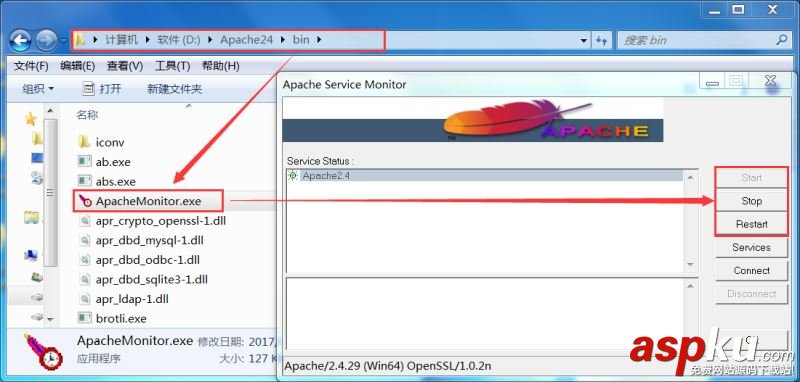Expand the arrow after 计算机 in address bar

[148, 40]
